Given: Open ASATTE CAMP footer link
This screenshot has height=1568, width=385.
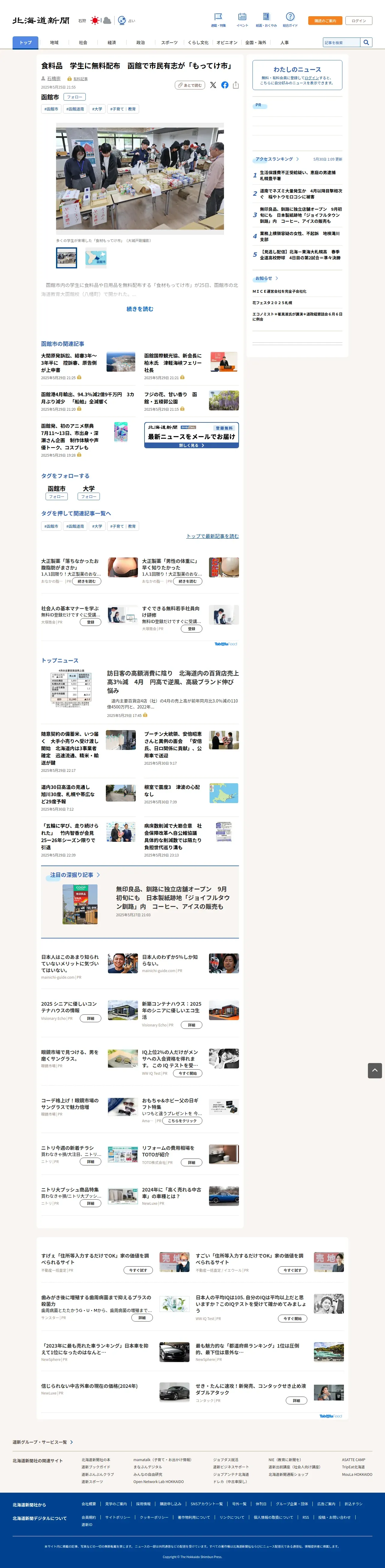Looking at the screenshot, I should [x=354, y=1460].
